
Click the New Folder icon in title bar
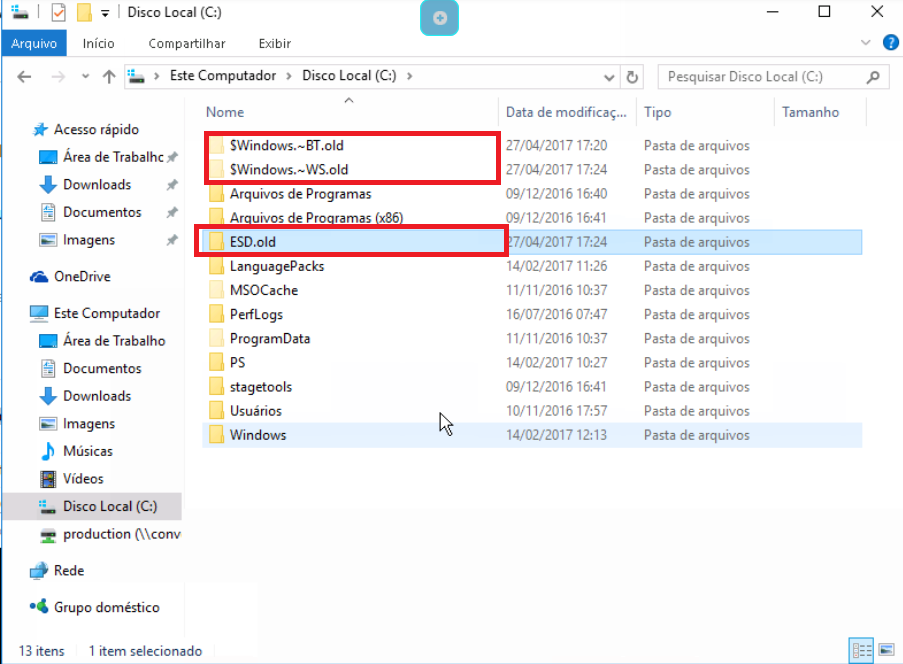point(84,12)
